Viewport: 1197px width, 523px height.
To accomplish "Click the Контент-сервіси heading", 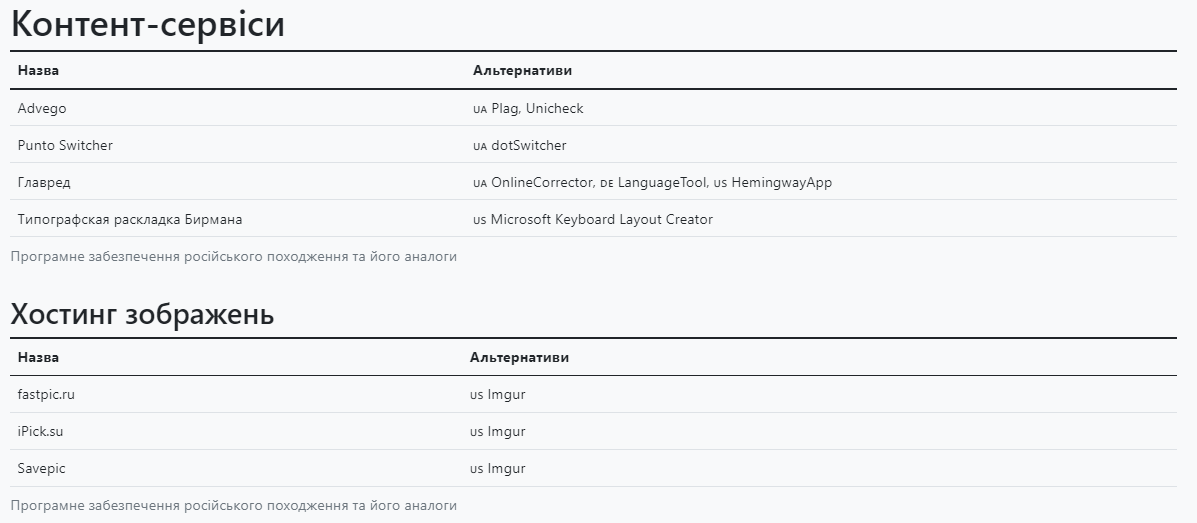I will [x=148, y=24].
